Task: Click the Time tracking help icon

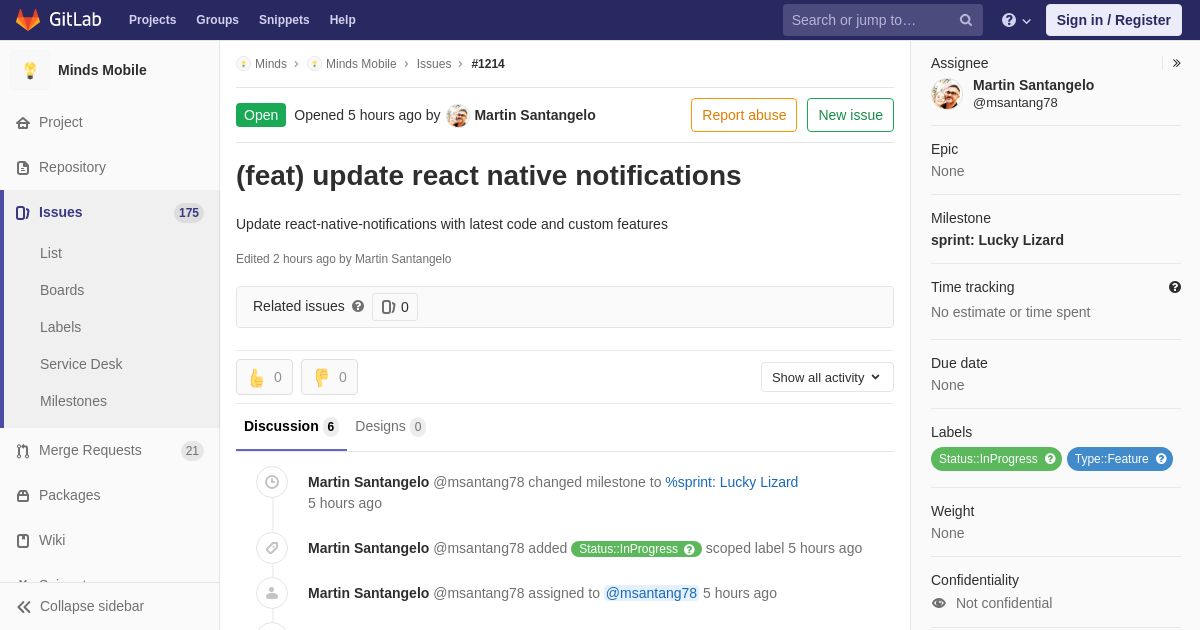Action: click(1175, 287)
